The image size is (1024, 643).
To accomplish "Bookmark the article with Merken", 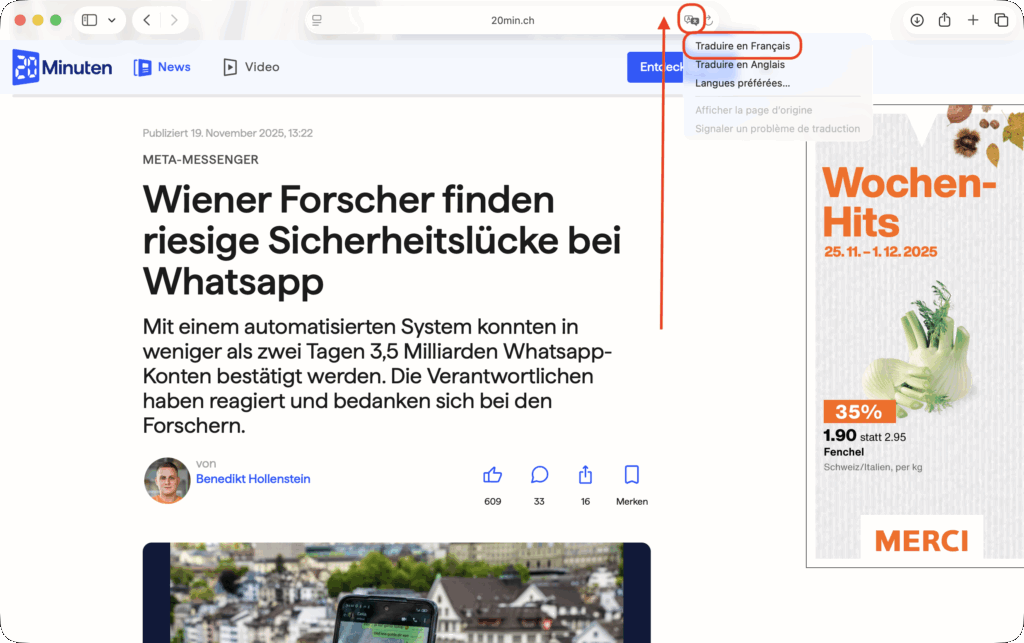I will pyautogui.click(x=631, y=475).
